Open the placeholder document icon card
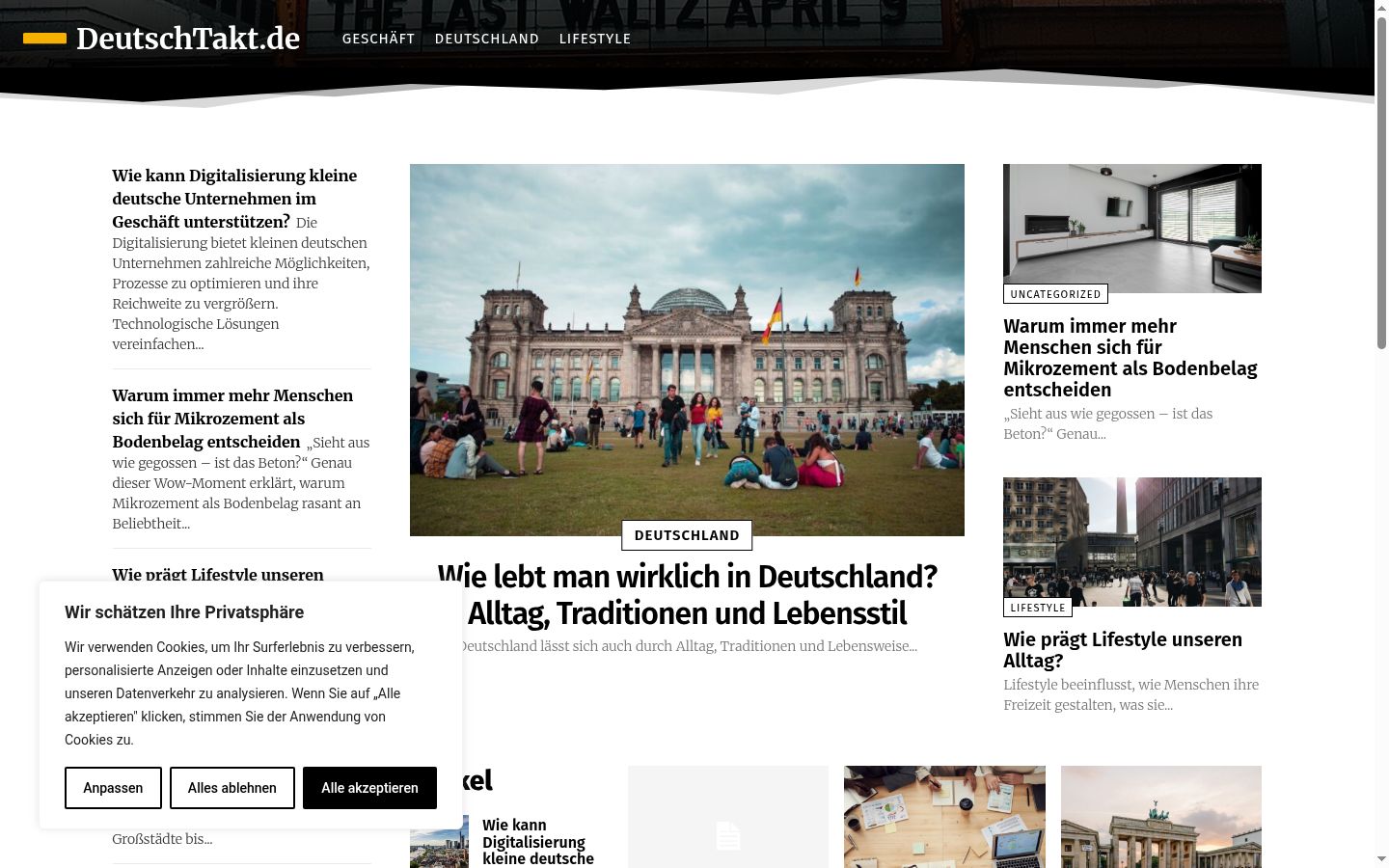1389x868 pixels. point(728,817)
